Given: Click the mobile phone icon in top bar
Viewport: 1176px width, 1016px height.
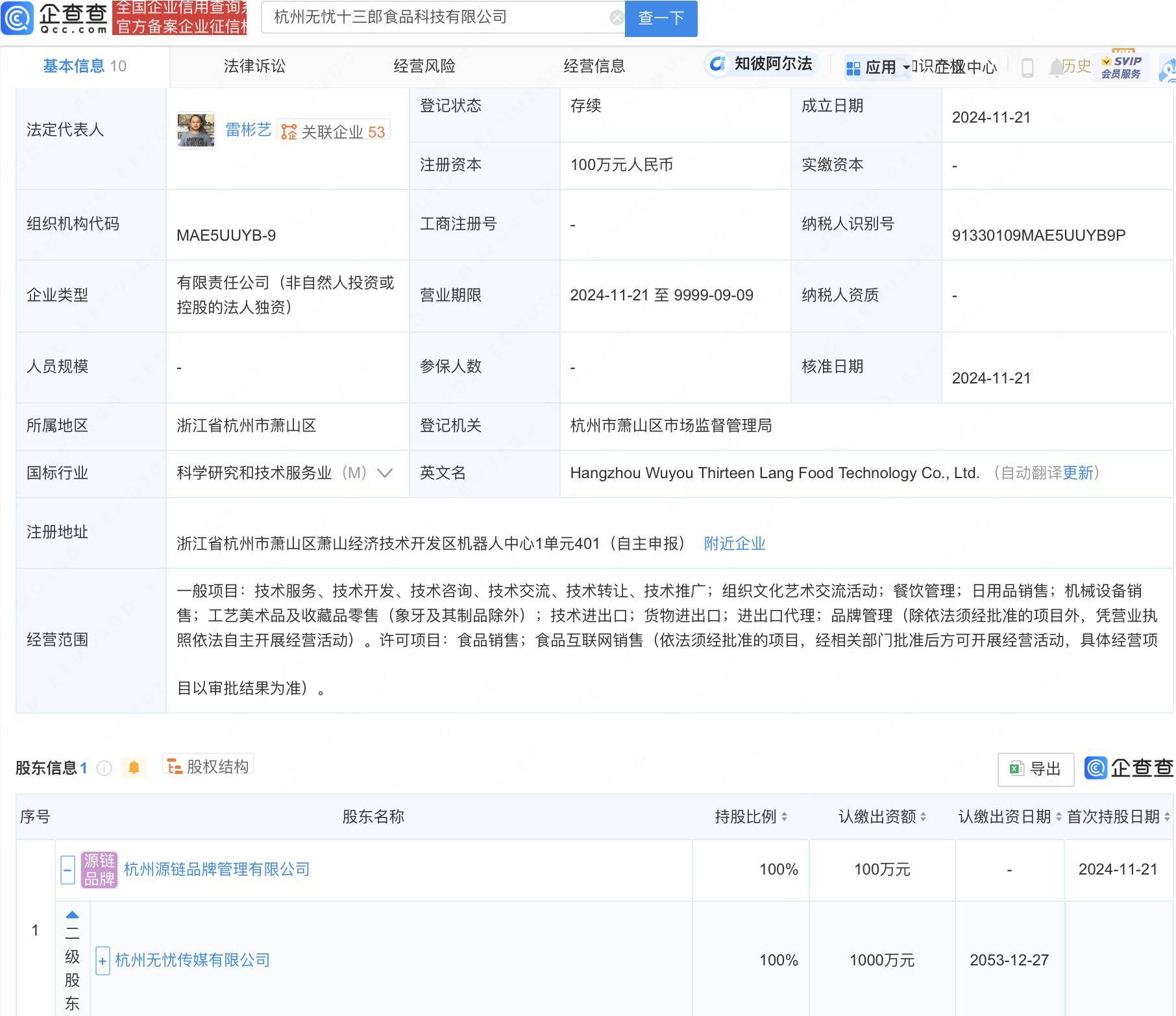Looking at the screenshot, I should click(1027, 67).
